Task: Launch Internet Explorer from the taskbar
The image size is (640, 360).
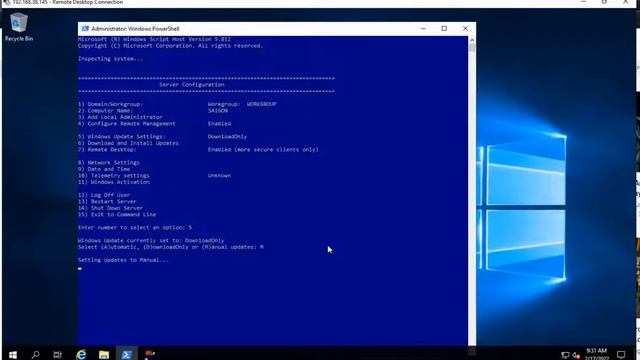Action: 81,354
